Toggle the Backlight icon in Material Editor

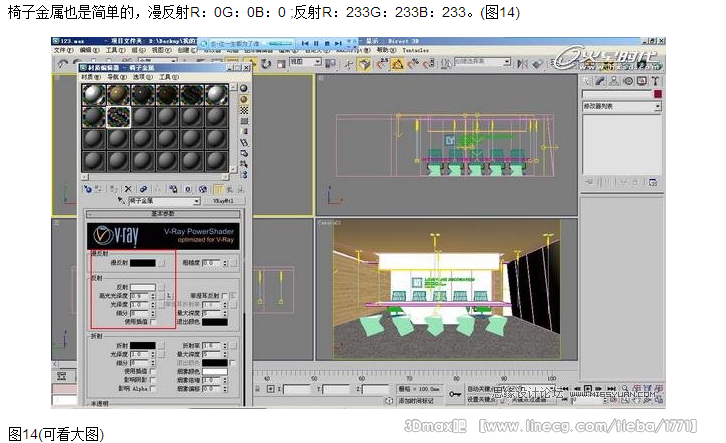[244, 99]
